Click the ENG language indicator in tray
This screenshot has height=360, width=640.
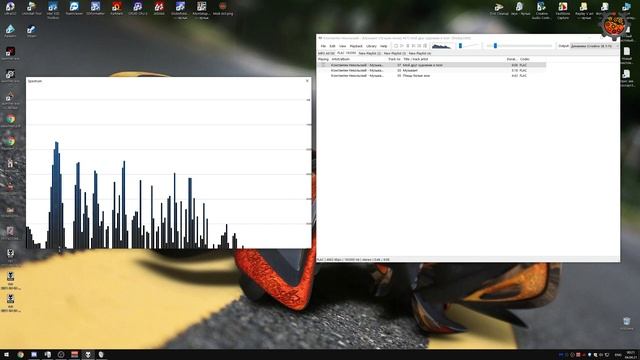coord(618,355)
